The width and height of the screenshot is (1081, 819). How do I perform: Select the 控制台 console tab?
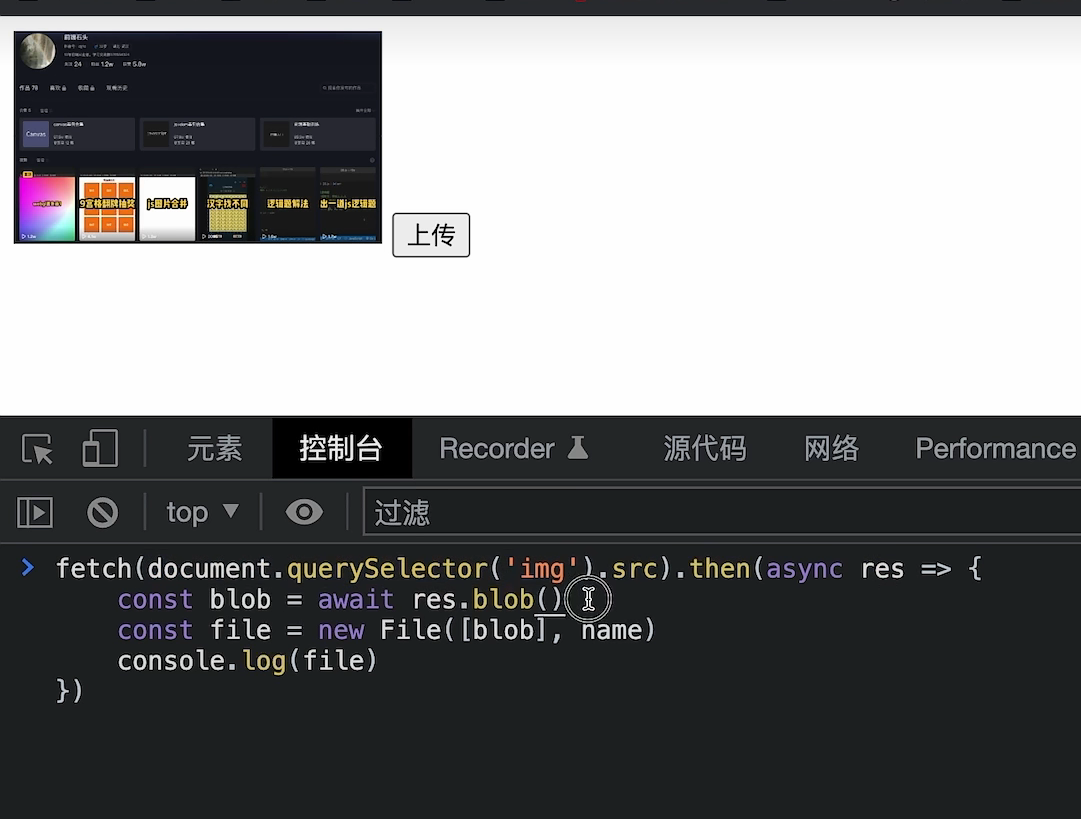point(341,449)
